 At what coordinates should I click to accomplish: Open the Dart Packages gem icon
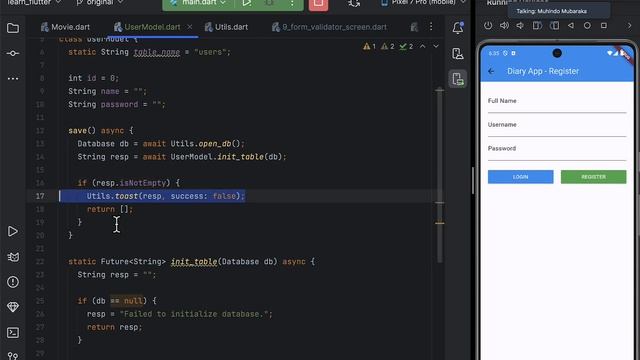13,307
